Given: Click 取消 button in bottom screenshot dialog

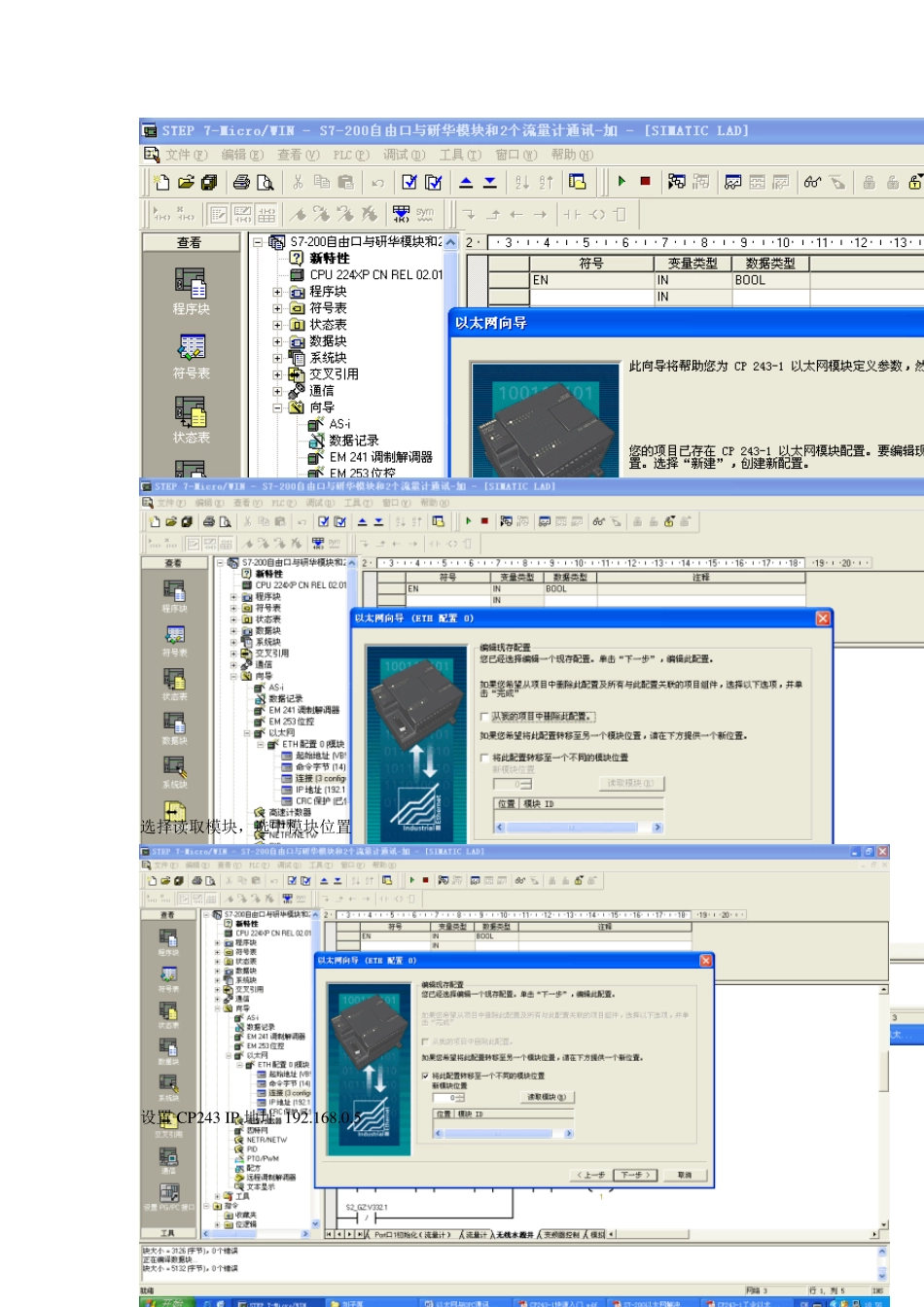Looking at the screenshot, I should tap(685, 1175).
